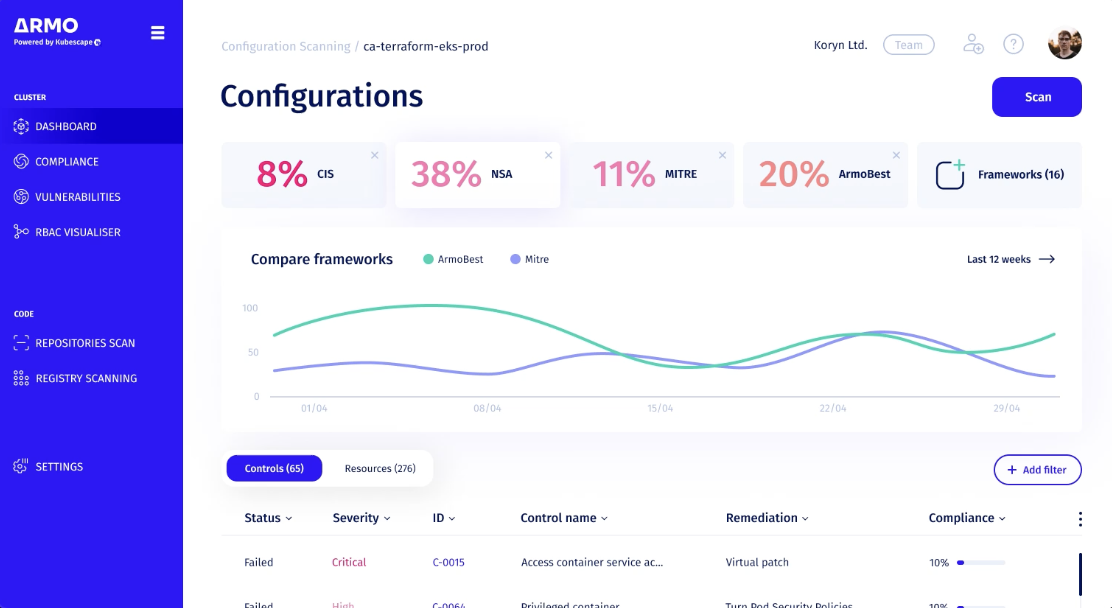Open the Settings menu item
This screenshot has height=608, width=1112.
click(x=91, y=466)
